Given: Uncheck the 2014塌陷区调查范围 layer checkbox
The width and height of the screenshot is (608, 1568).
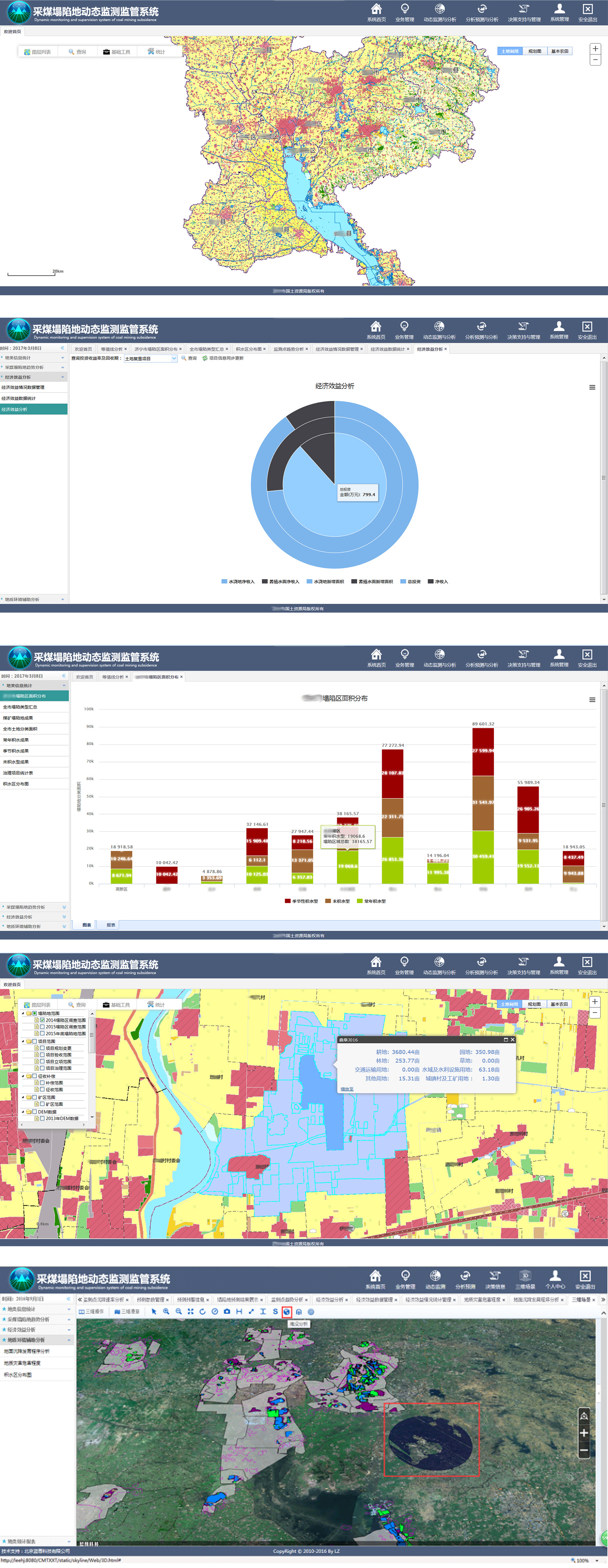Looking at the screenshot, I should [x=43, y=1020].
